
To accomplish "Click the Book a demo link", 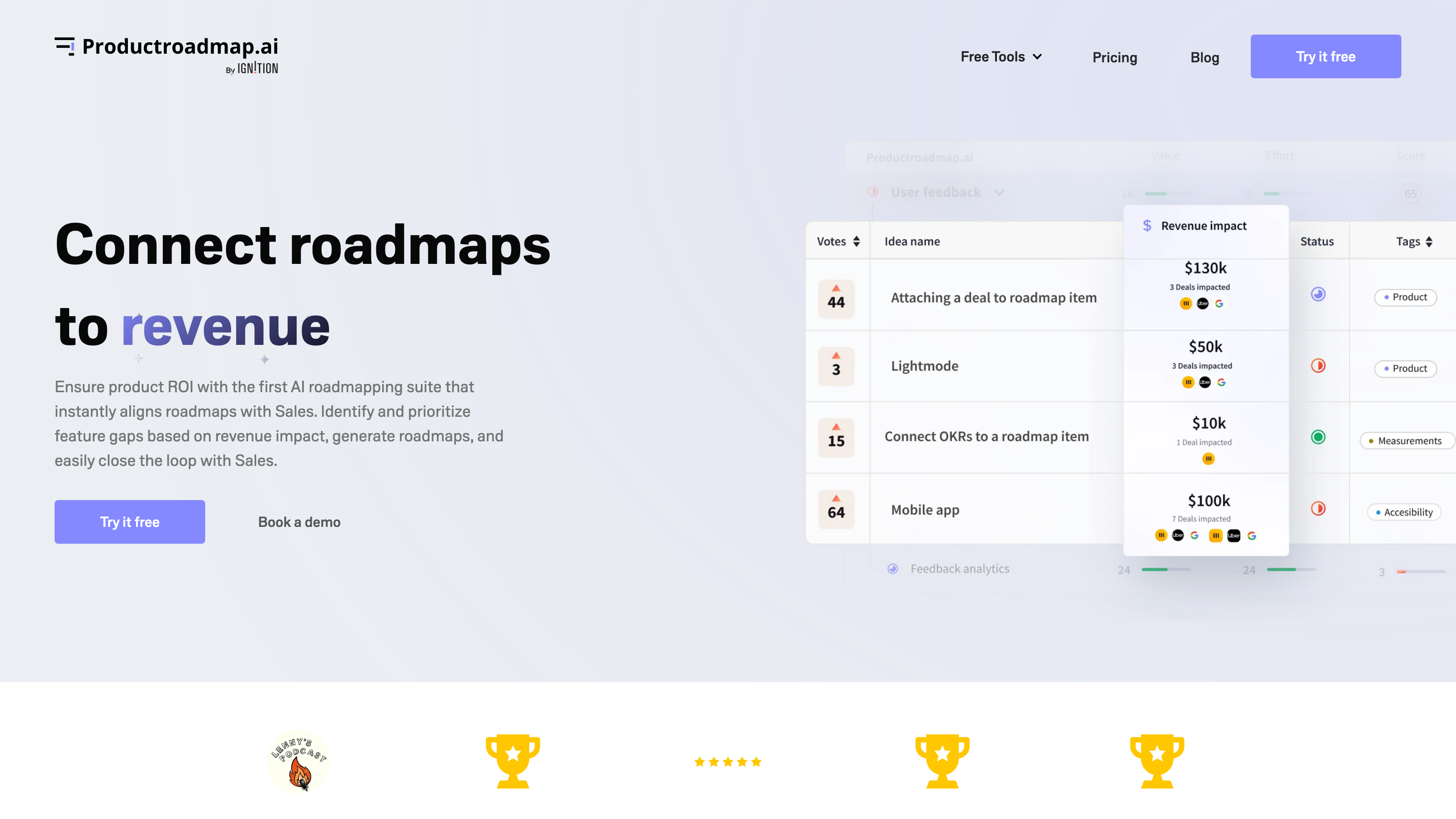I will (298, 521).
